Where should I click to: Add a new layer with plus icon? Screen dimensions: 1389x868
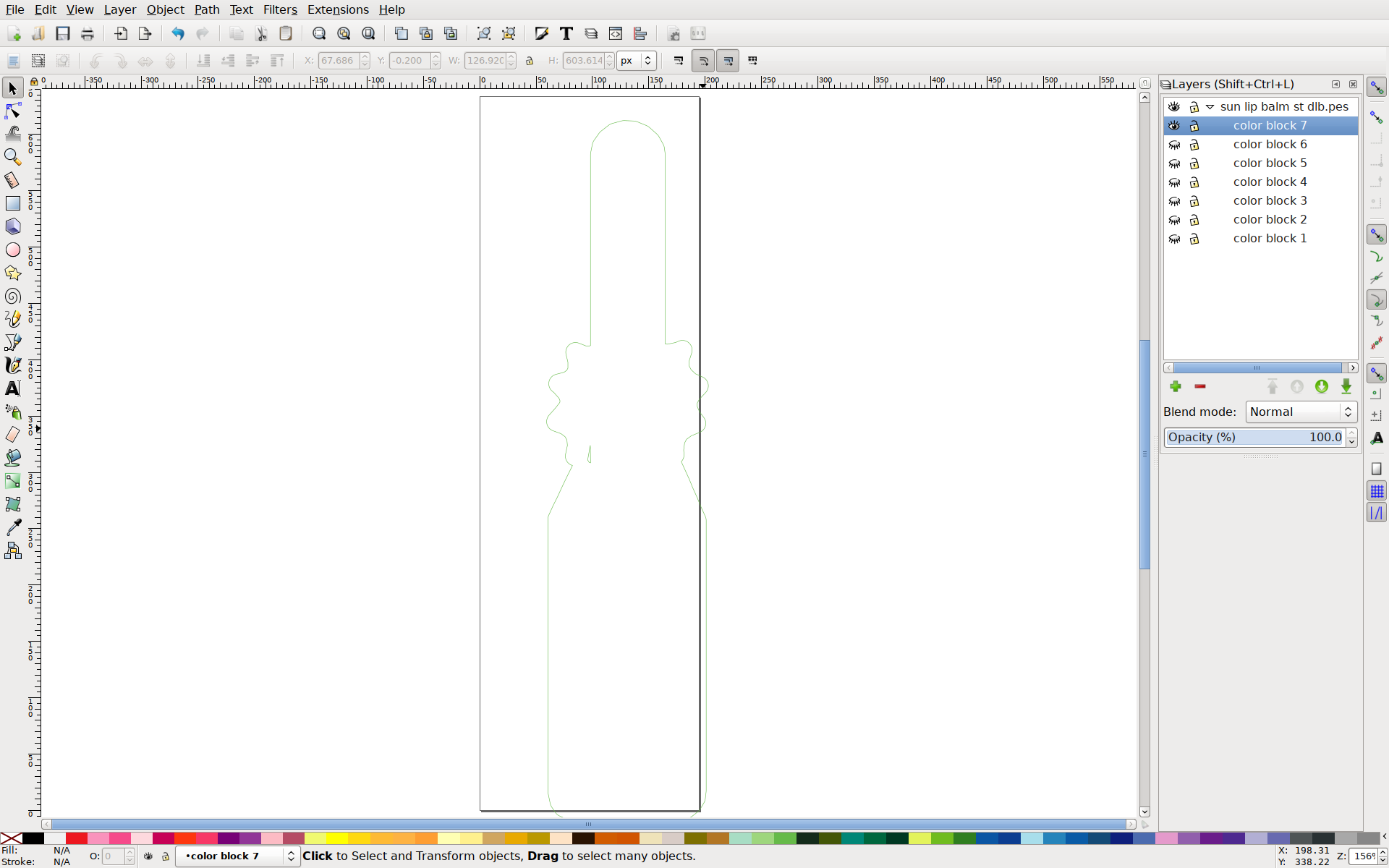click(1176, 387)
